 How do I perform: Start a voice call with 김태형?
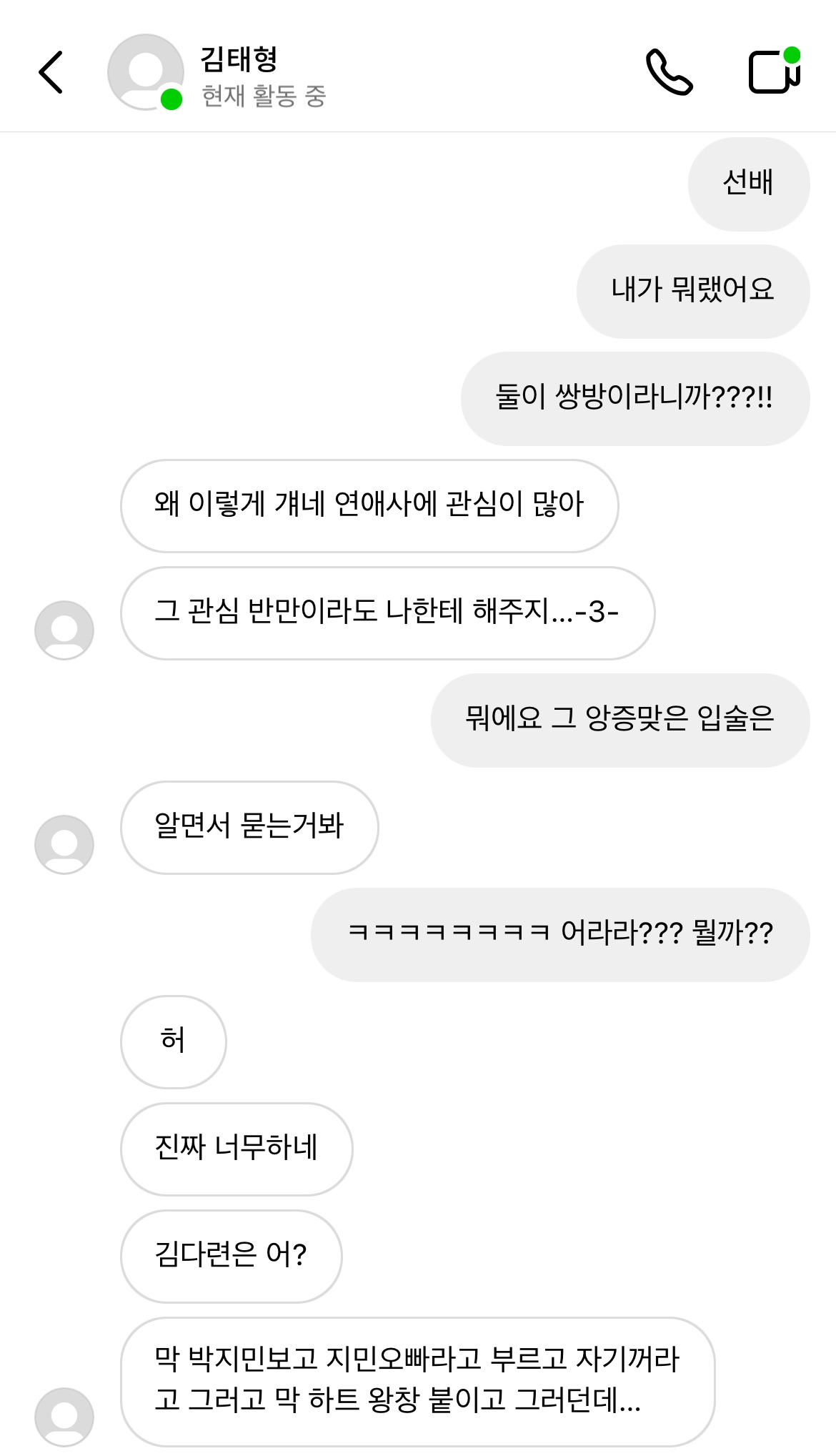point(669,72)
